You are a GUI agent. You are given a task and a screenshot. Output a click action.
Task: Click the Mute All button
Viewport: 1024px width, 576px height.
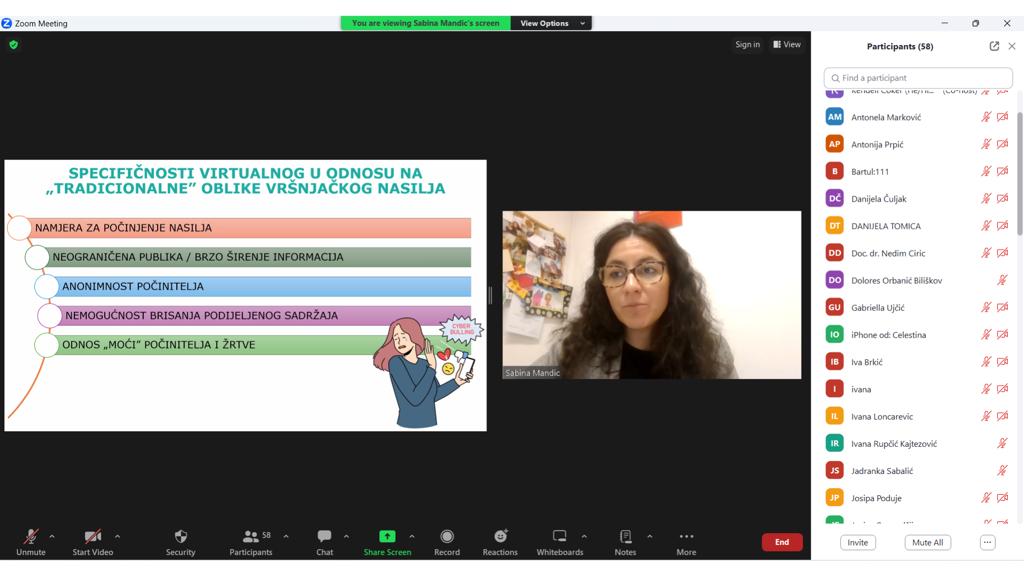coord(926,542)
